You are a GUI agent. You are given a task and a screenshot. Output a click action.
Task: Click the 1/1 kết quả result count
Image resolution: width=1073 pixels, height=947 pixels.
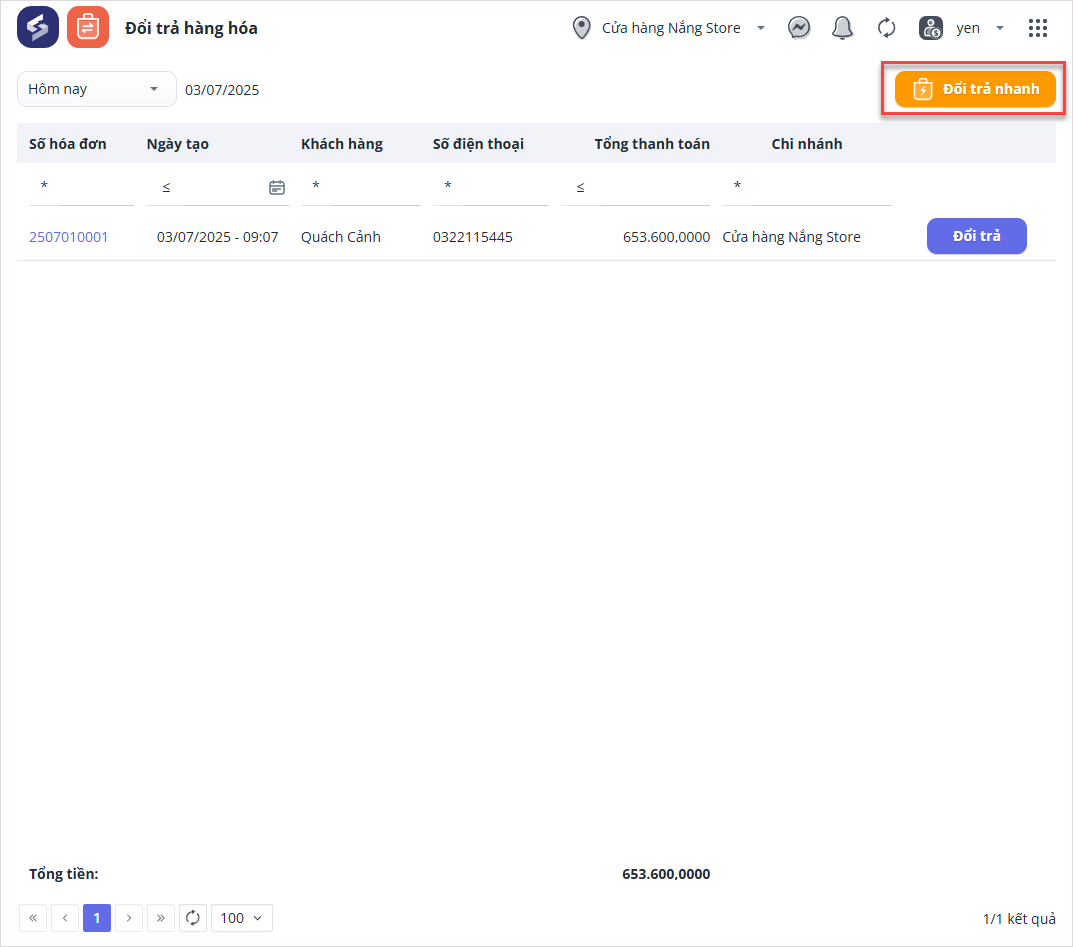[1019, 919]
